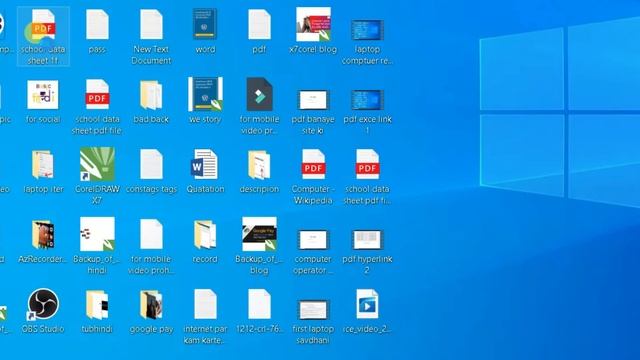
Task: Select the 'computer operator...' video file
Action: click(313, 240)
